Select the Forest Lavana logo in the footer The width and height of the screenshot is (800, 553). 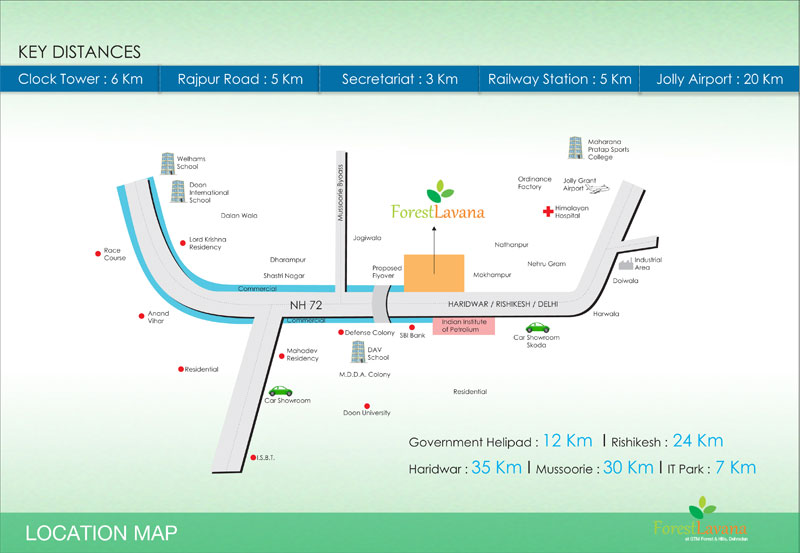tap(702, 519)
